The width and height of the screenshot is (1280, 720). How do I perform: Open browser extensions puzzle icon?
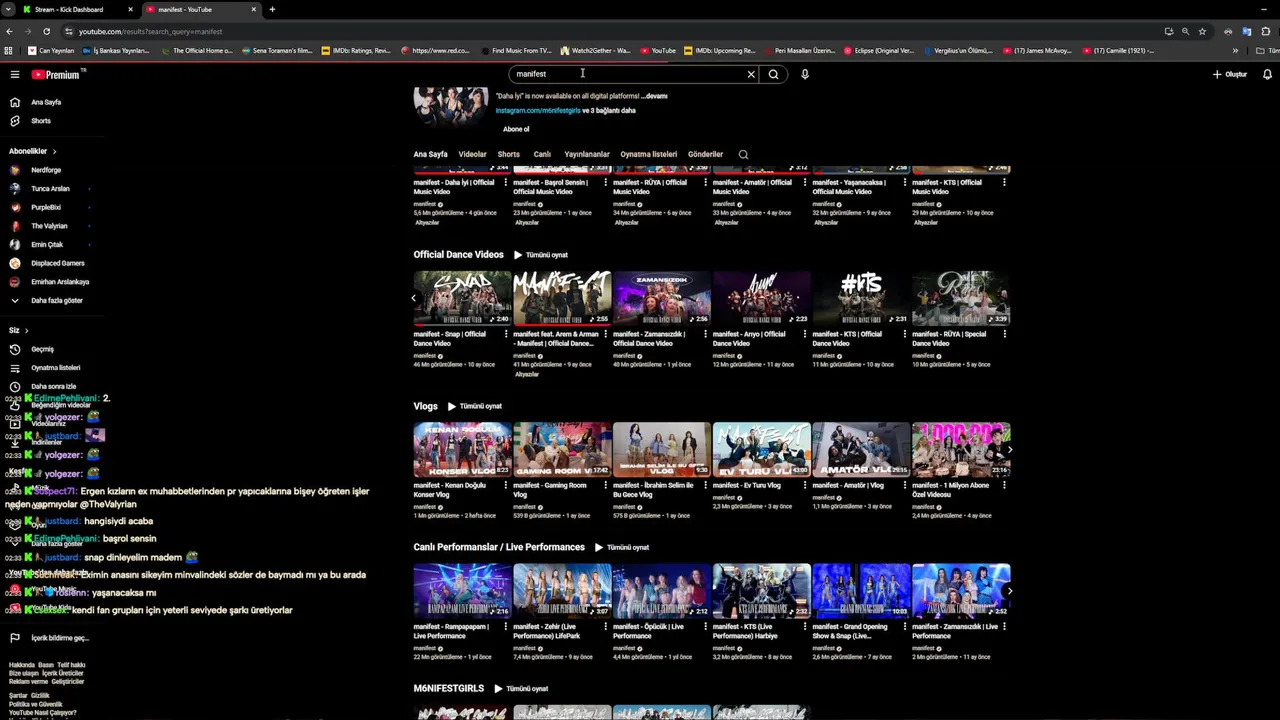[1265, 31]
